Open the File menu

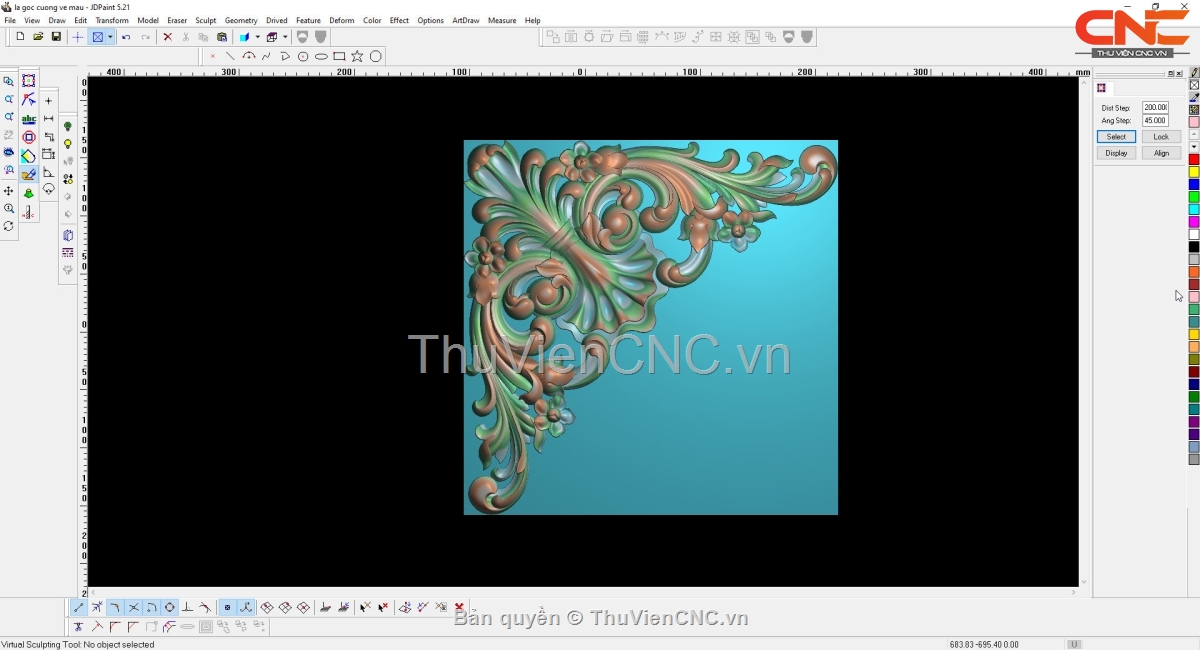point(10,20)
